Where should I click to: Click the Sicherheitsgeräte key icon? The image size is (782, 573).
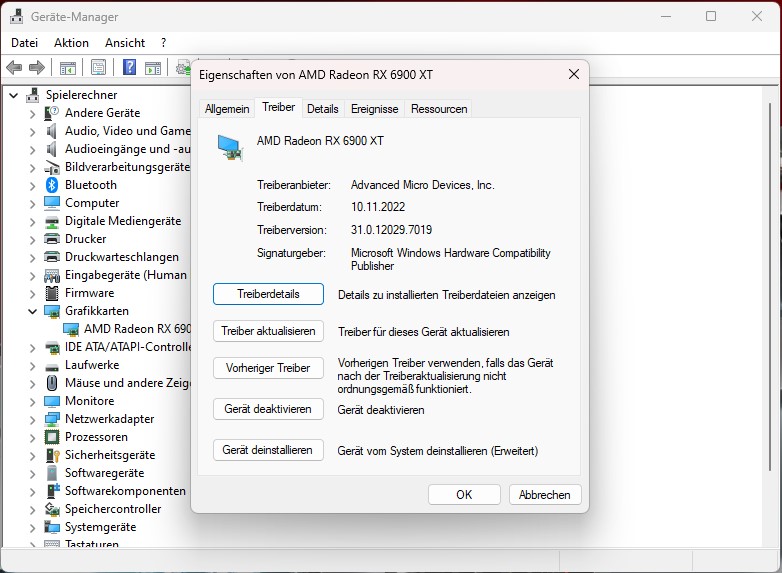click(52, 455)
